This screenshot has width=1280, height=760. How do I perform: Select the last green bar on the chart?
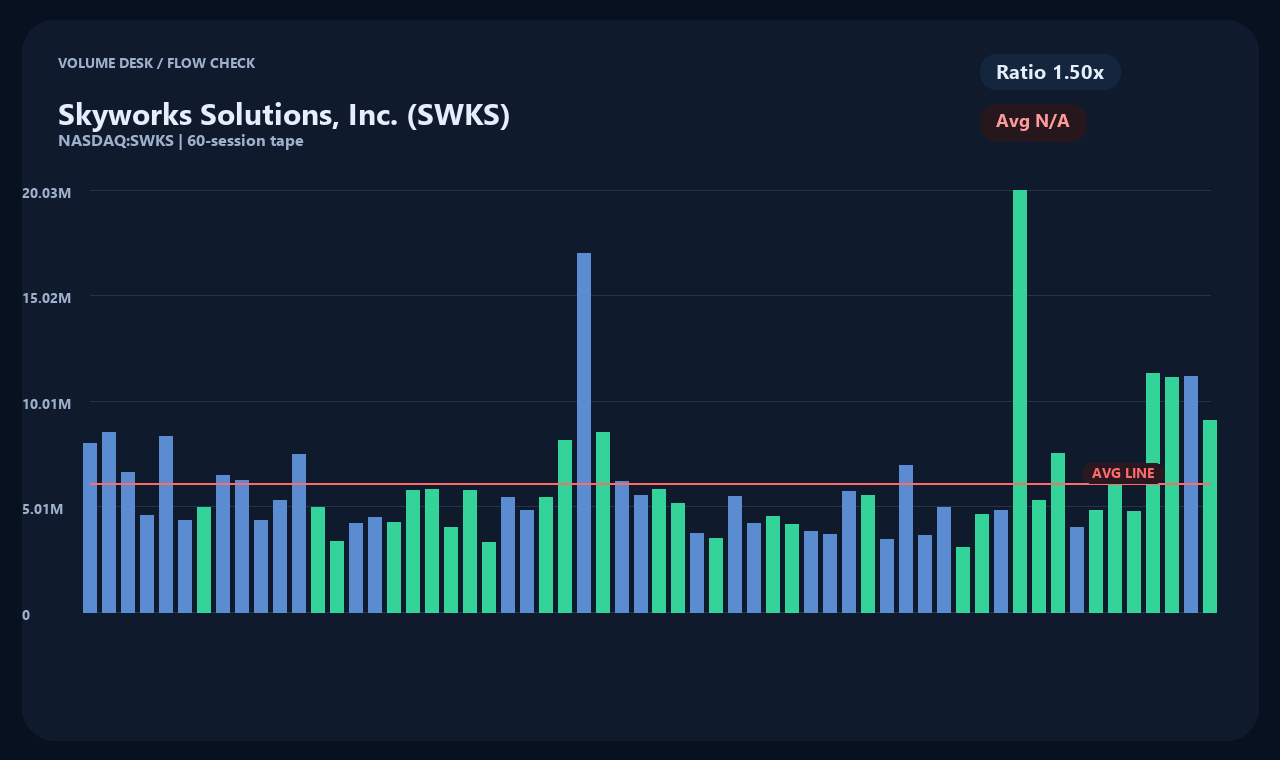click(1210, 516)
